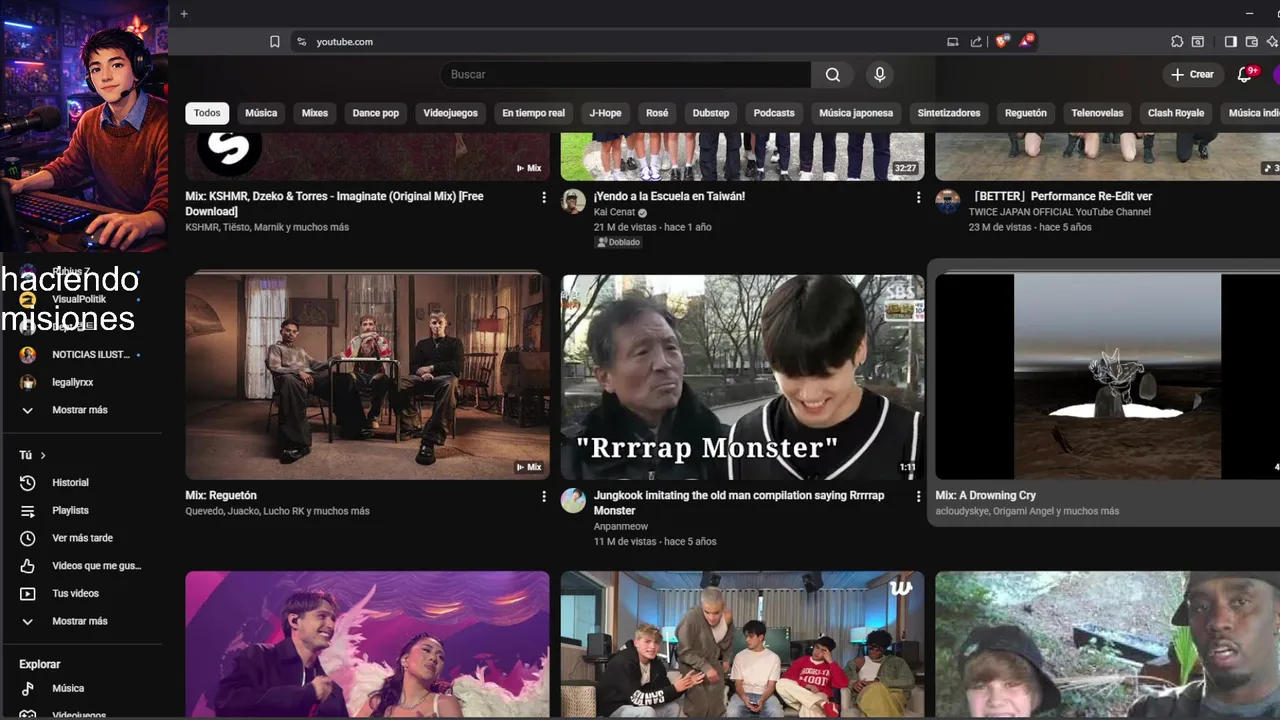This screenshot has width=1280, height=720.
Task: Play the studio group video thumbnail
Action: pos(742,644)
